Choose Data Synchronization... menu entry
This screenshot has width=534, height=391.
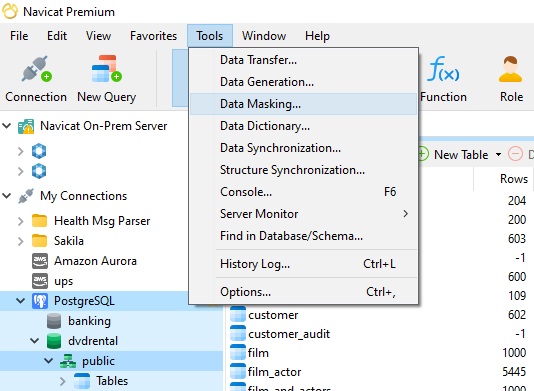303,148
